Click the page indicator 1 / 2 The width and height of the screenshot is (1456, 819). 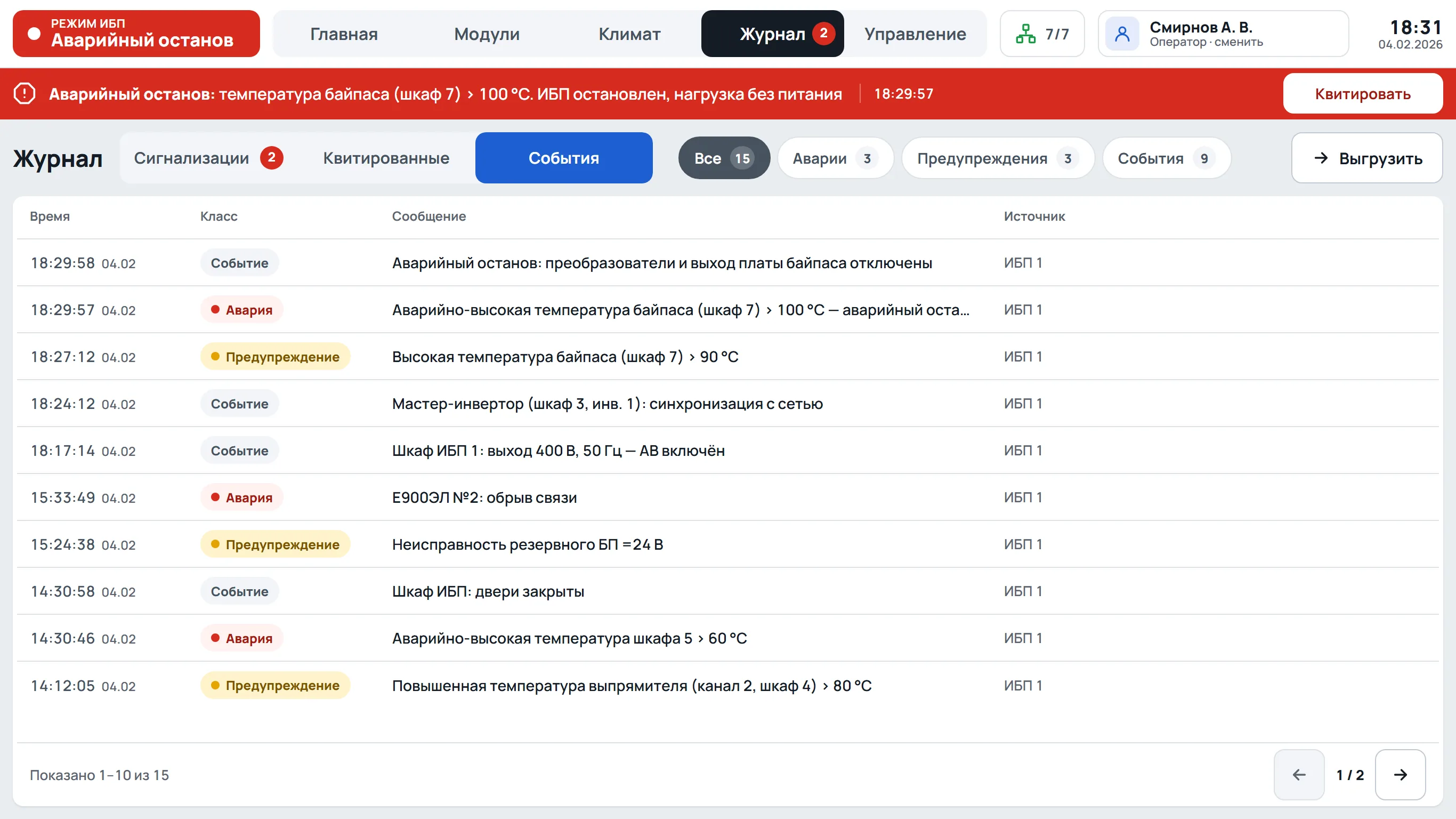(x=1350, y=775)
